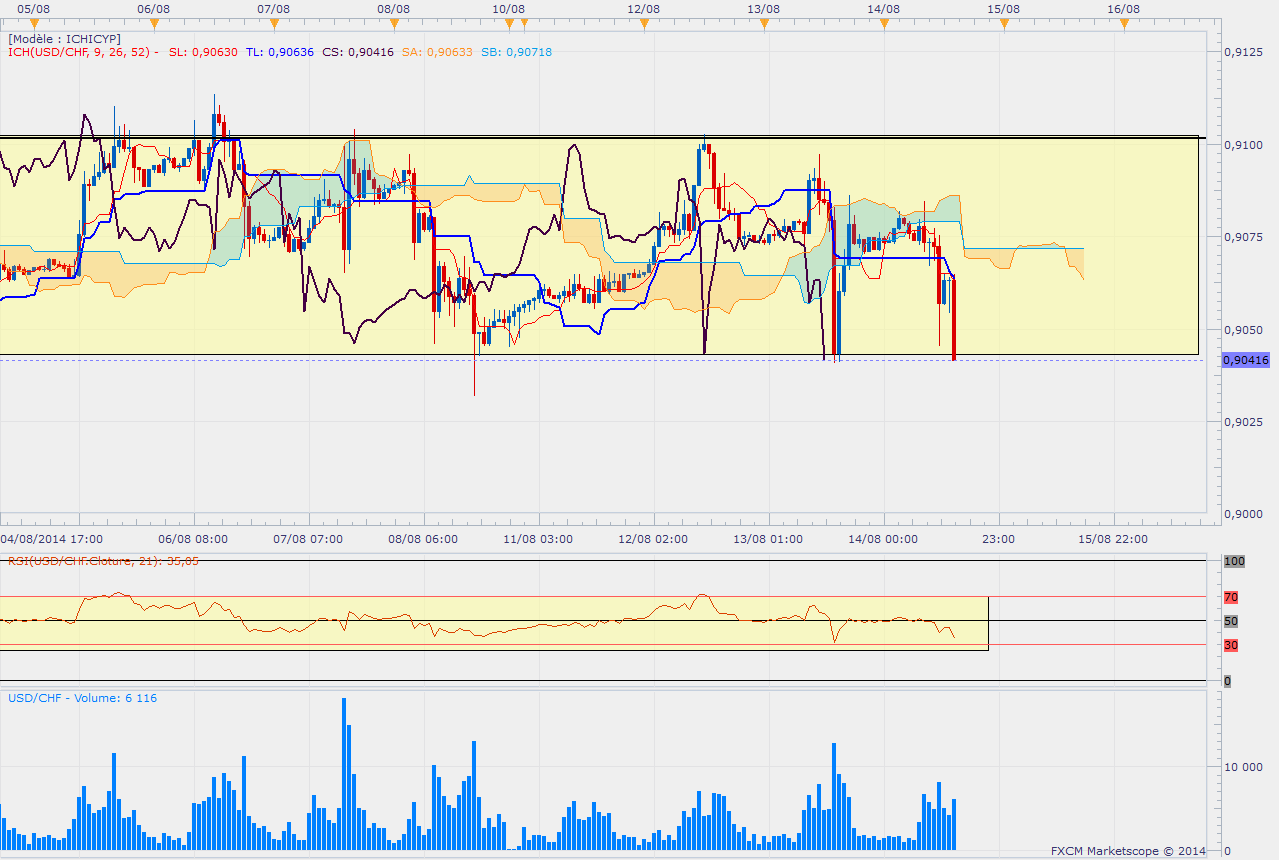Click the orange marker under 13/08
The width and height of the screenshot is (1279, 860).
coord(764,24)
